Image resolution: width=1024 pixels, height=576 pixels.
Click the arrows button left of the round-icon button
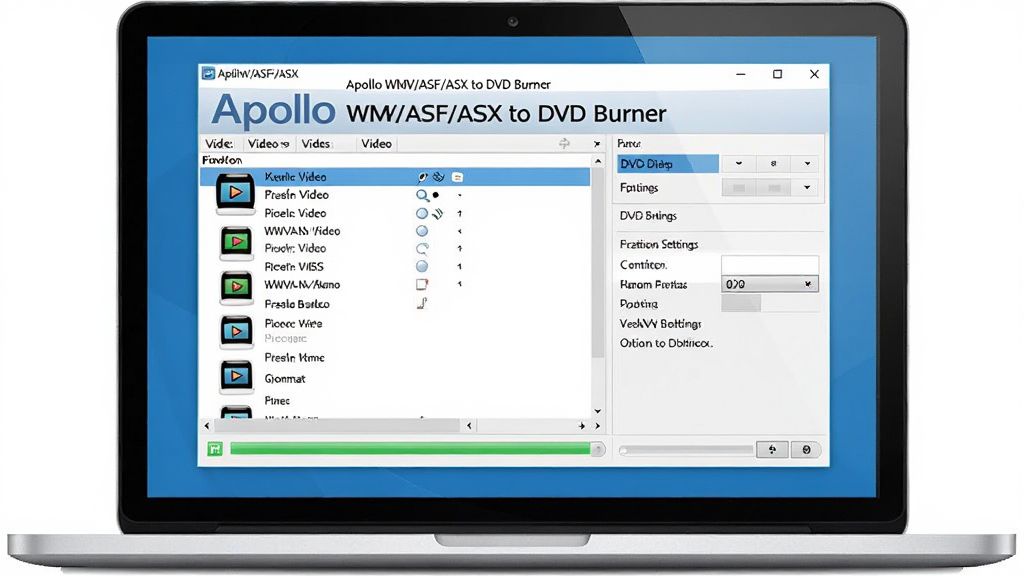coord(772,449)
